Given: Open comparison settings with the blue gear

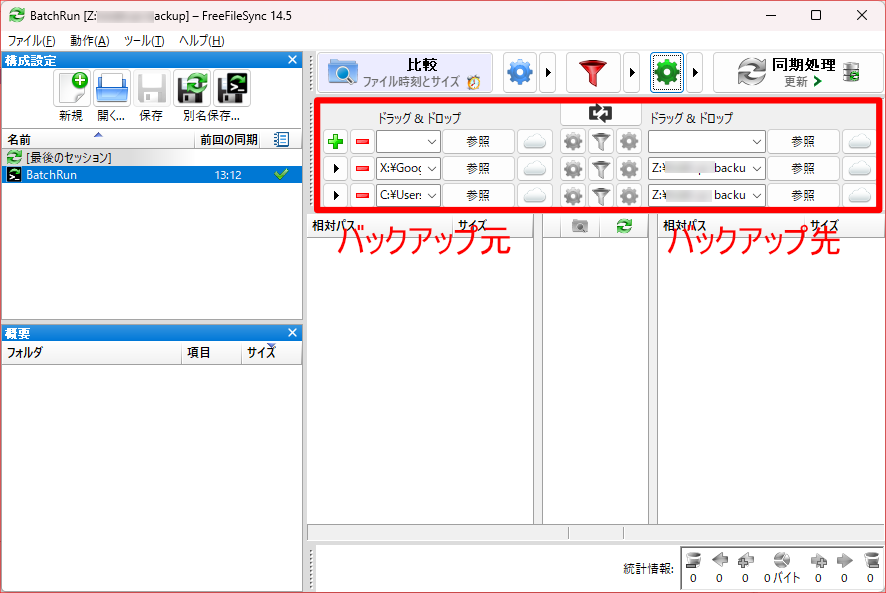Looking at the screenshot, I should (x=520, y=73).
